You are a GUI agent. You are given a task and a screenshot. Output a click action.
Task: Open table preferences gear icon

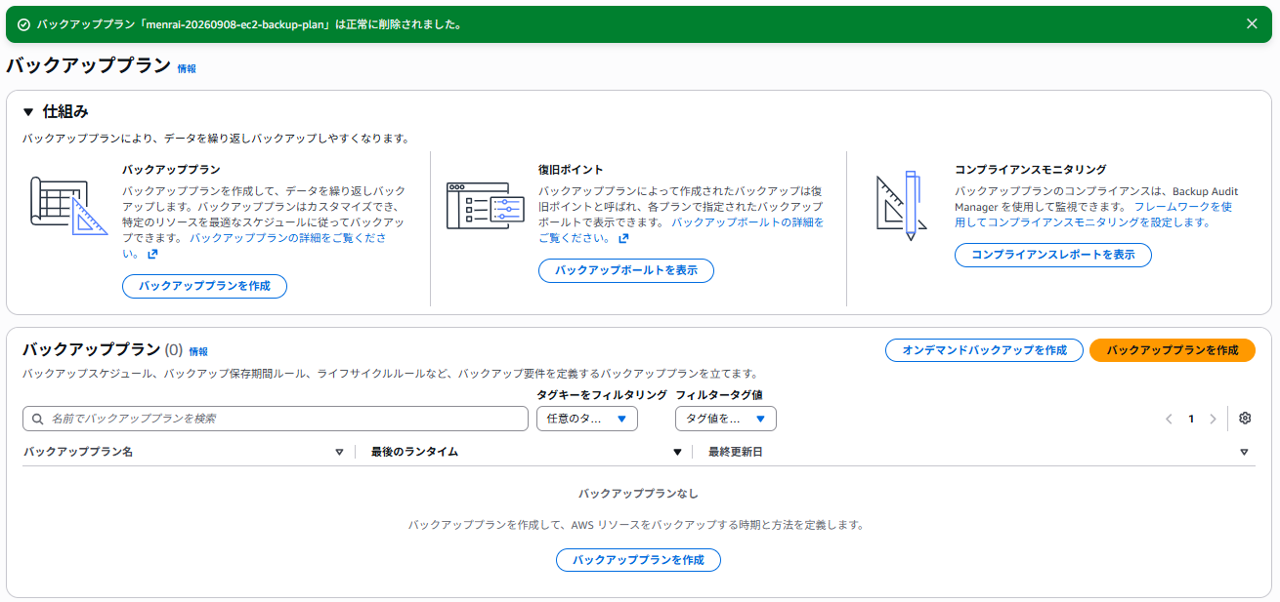(x=1245, y=419)
